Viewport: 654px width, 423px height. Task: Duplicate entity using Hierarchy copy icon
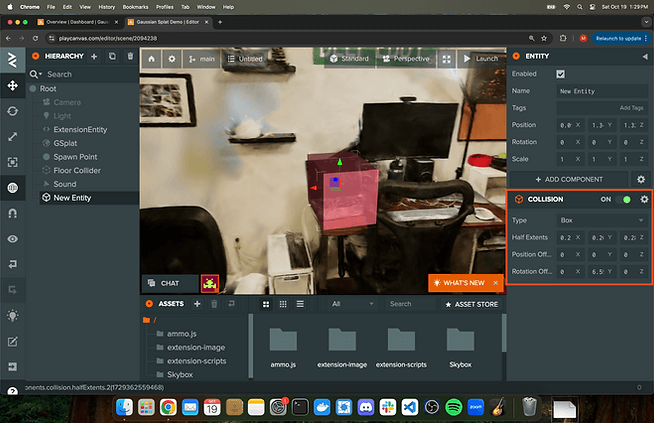pos(111,57)
